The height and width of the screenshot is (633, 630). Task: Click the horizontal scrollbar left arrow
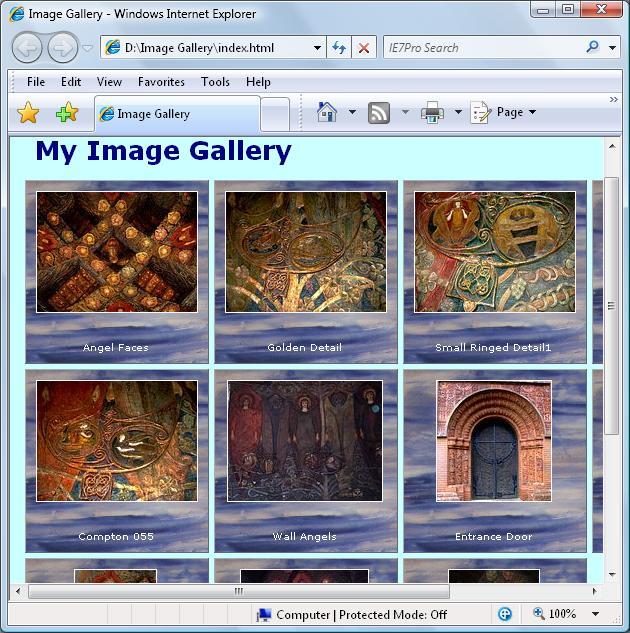coord(18,591)
